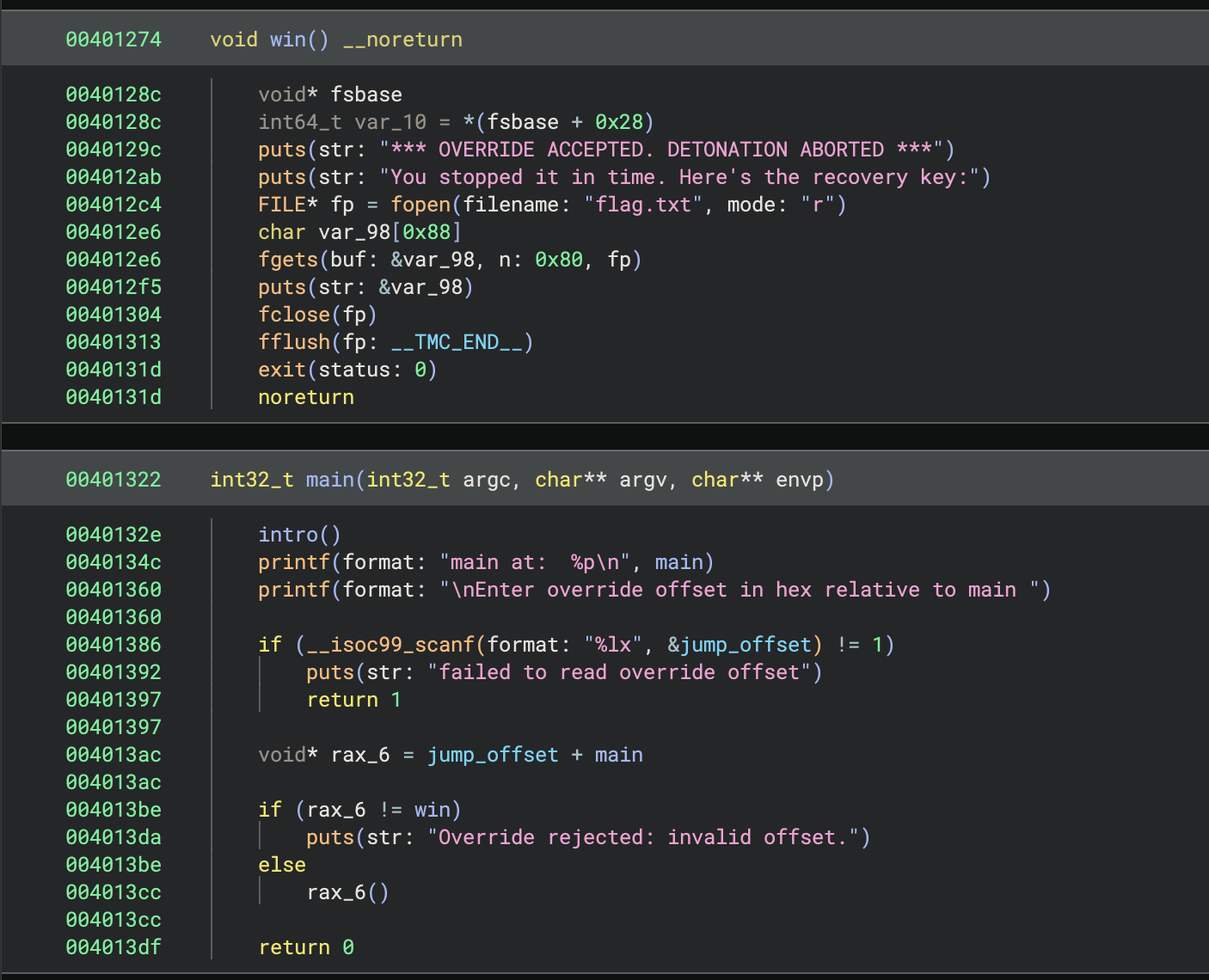The height and width of the screenshot is (980, 1209).
Task: Click the win function name in its header
Action: tap(287, 40)
